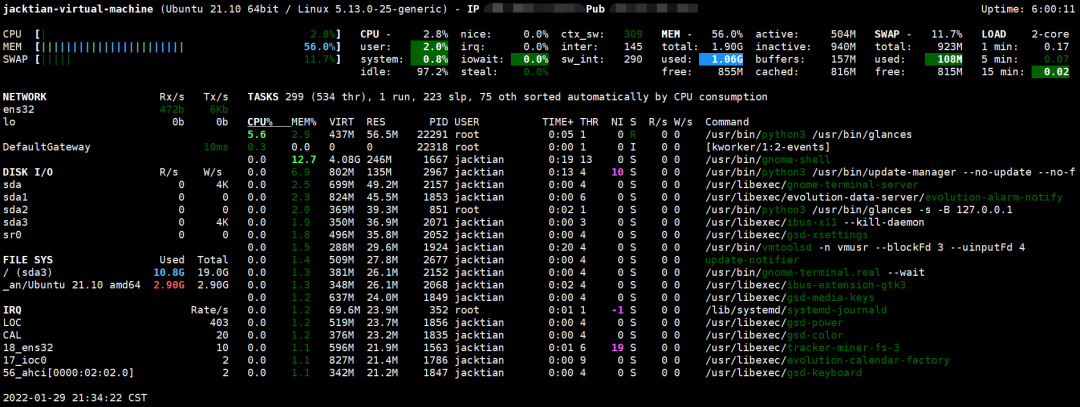Image resolution: width=1080 pixels, height=407 pixels.
Task: Select the evolution-calendar-factory command
Action: [827, 361]
